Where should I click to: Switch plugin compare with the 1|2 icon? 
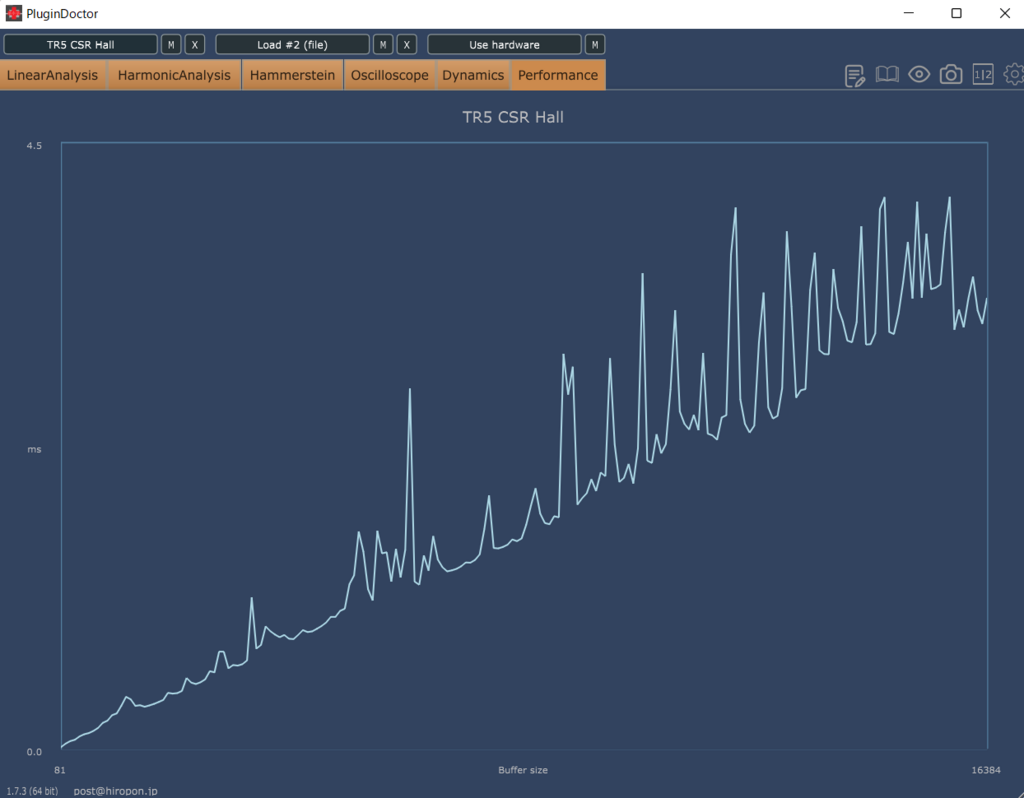point(983,74)
